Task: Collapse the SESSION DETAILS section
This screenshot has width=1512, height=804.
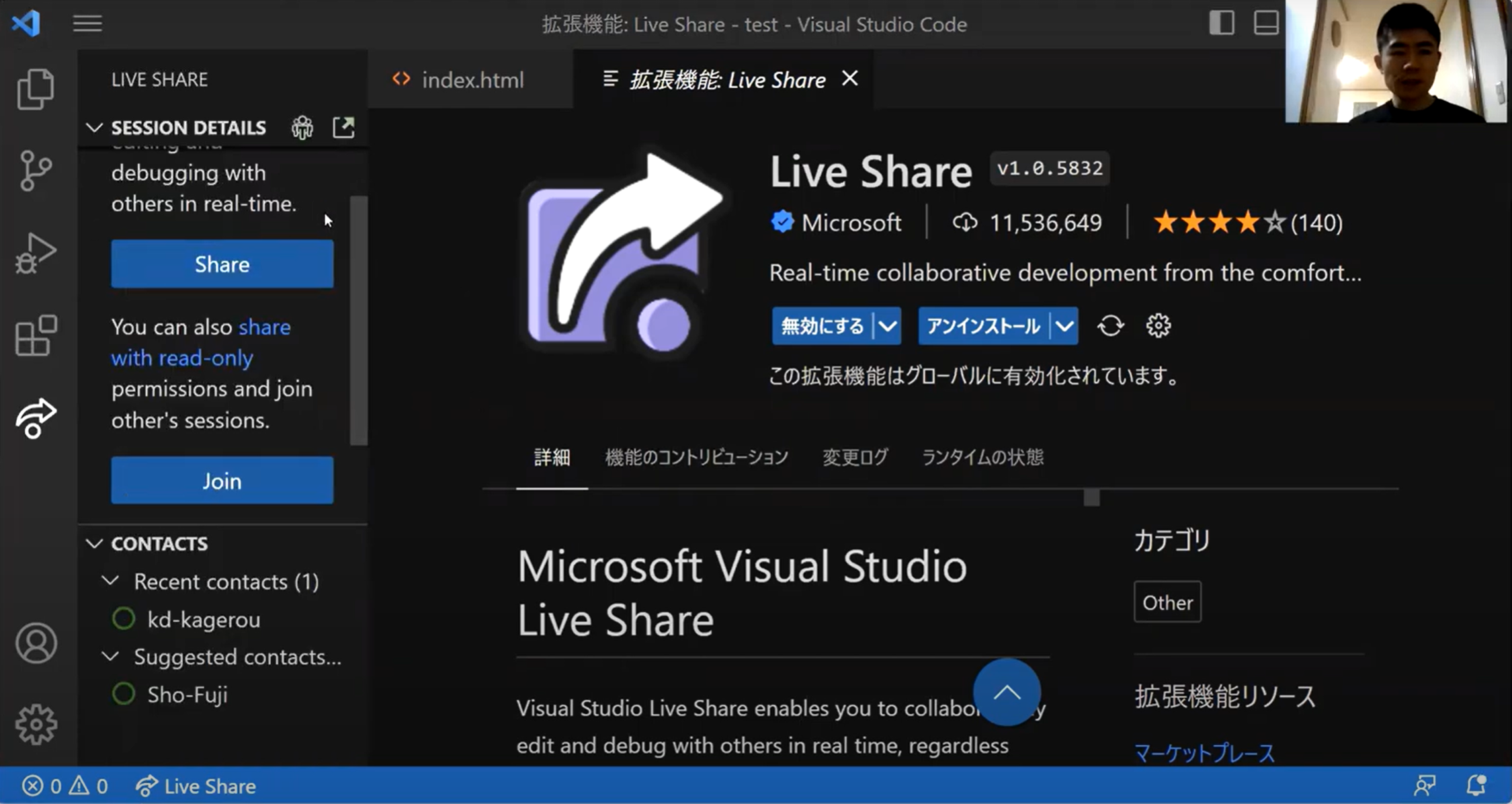Action: click(x=95, y=127)
